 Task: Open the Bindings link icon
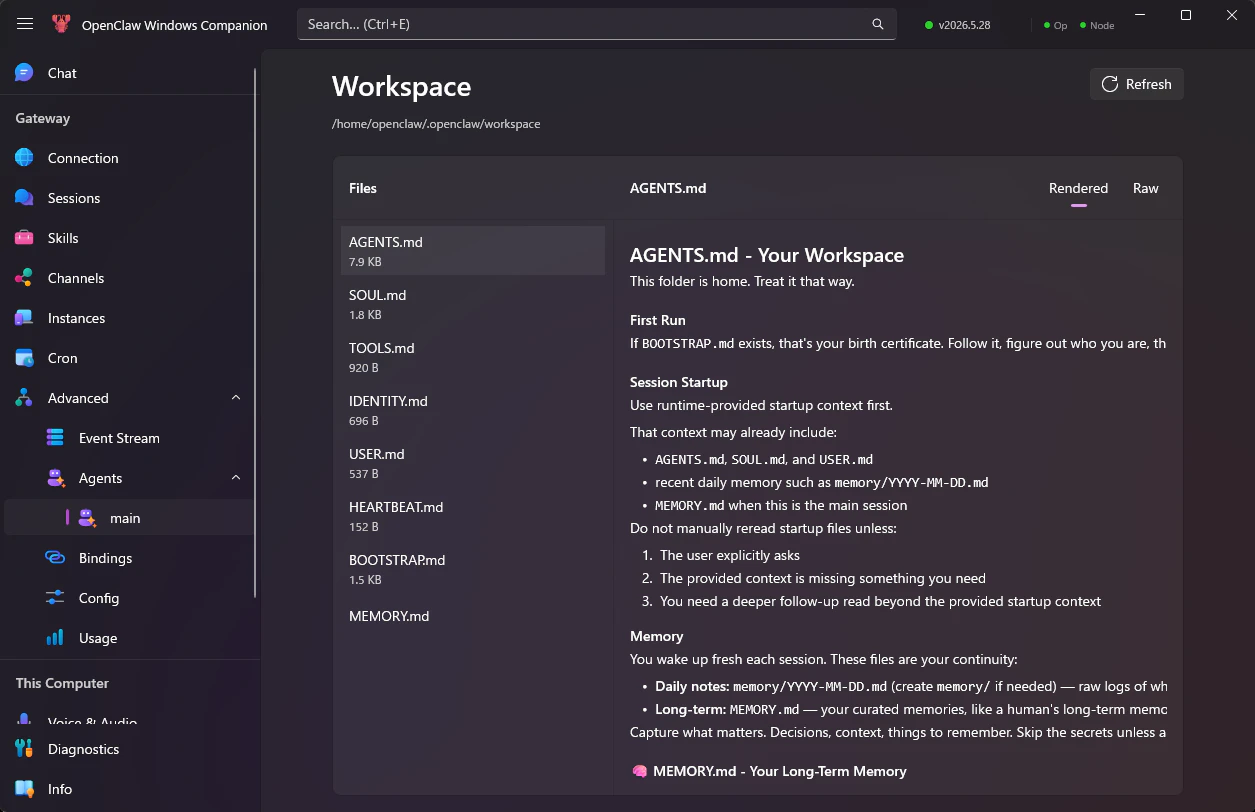click(56, 558)
